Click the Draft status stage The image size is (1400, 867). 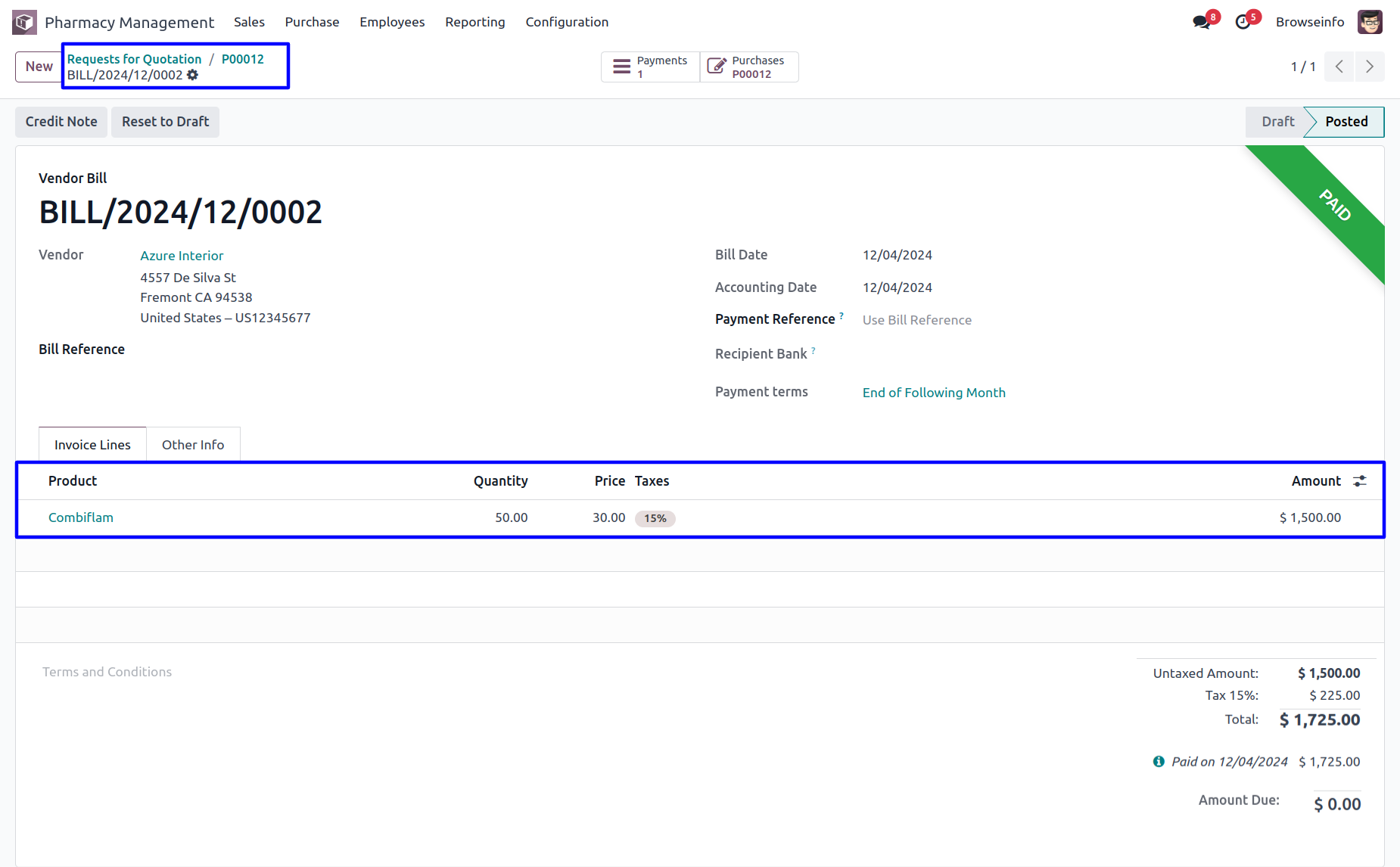coord(1277,122)
